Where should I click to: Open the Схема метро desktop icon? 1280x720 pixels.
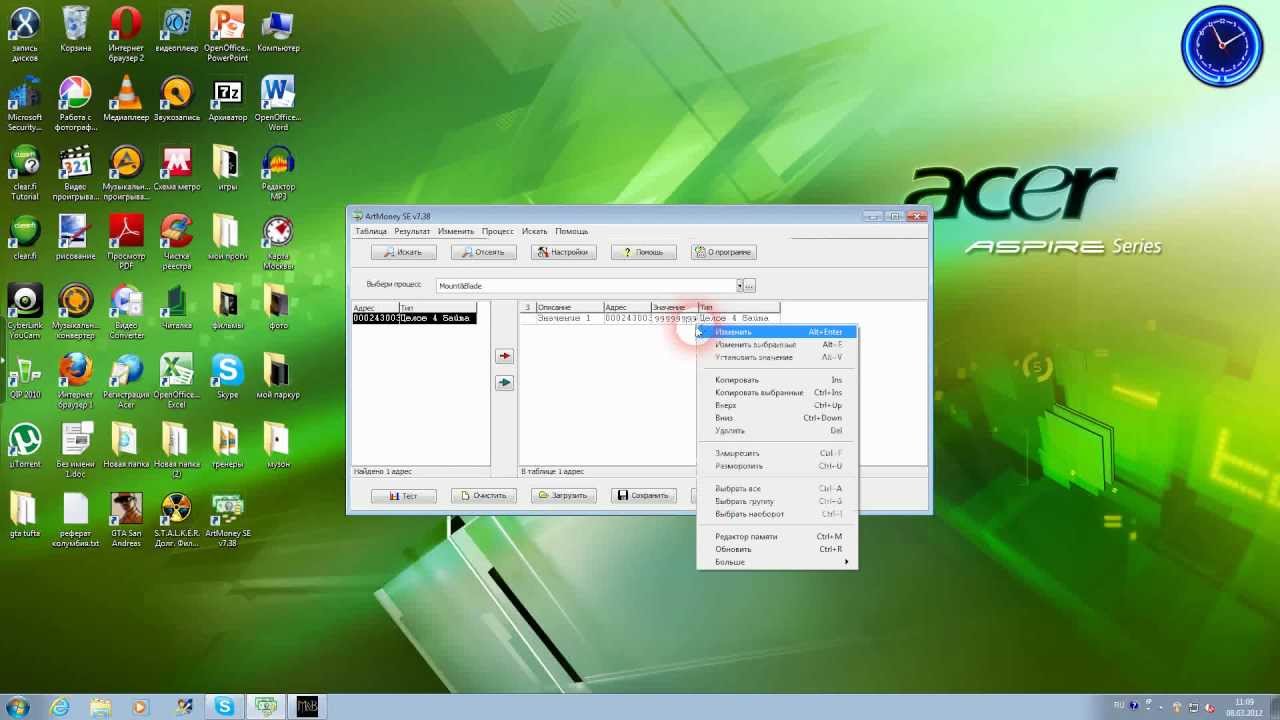(177, 168)
